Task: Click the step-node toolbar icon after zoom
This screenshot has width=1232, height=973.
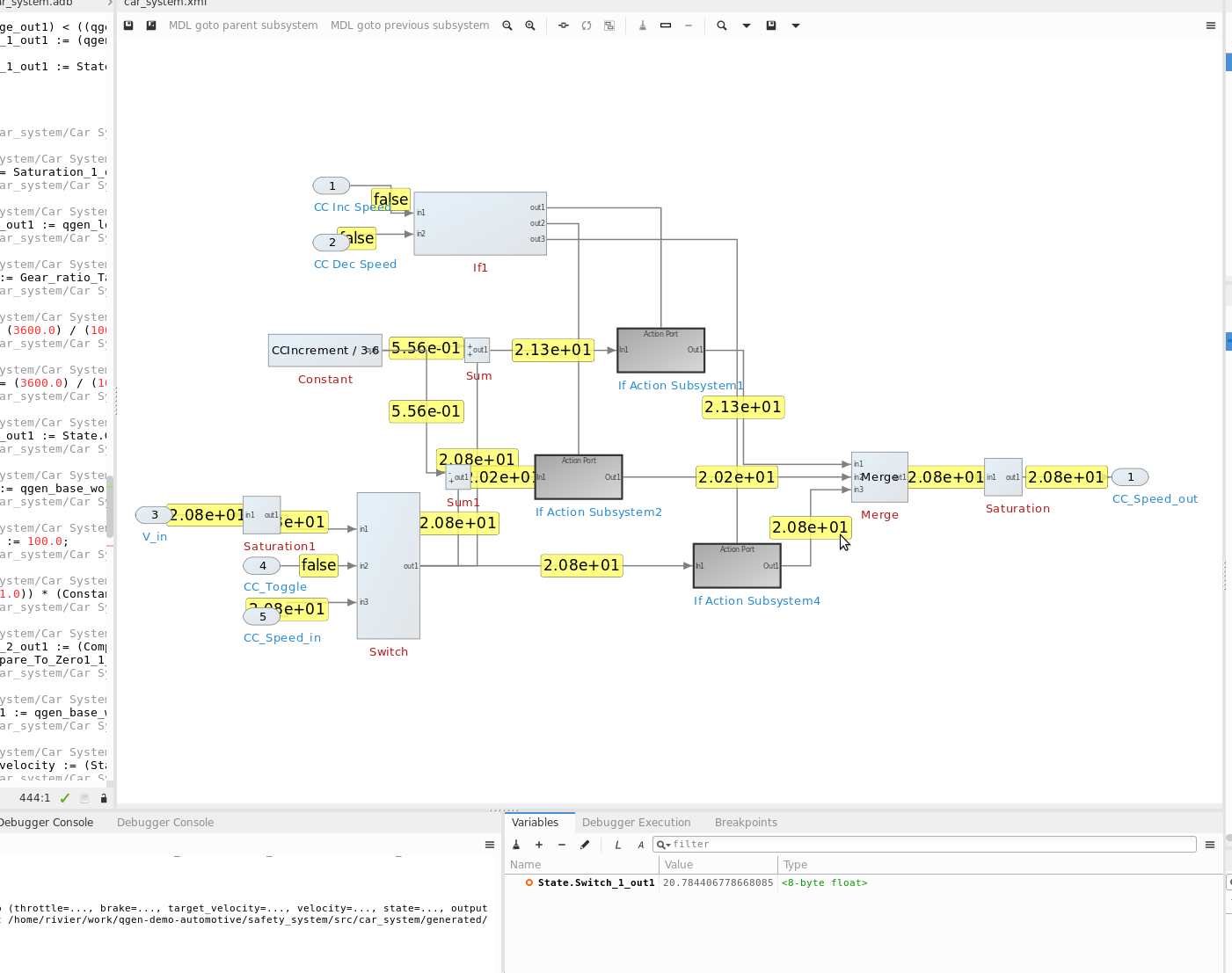Action: (x=564, y=25)
